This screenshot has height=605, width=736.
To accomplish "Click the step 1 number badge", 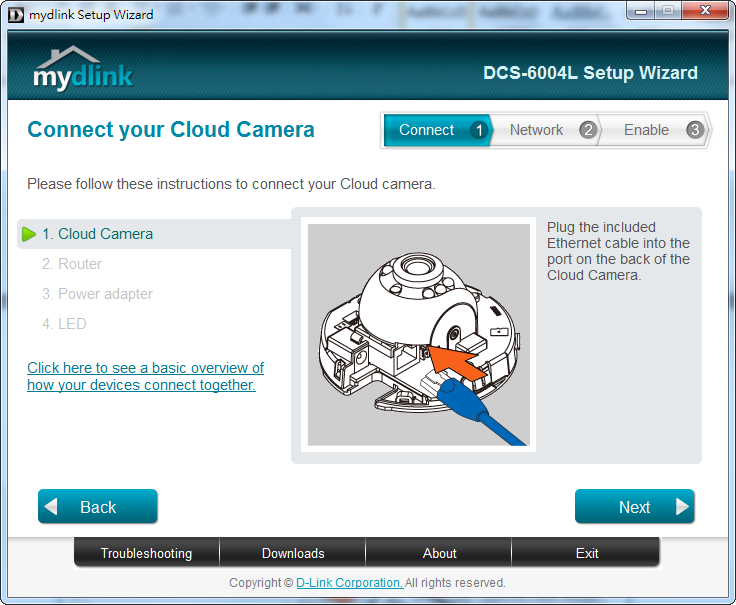I will pyautogui.click(x=479, y=130).
